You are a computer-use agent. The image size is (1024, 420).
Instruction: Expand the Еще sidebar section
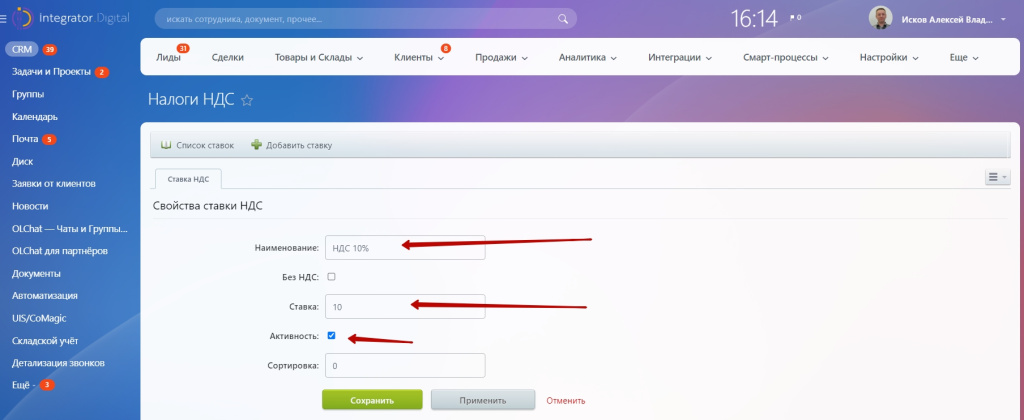pos(22,385)
